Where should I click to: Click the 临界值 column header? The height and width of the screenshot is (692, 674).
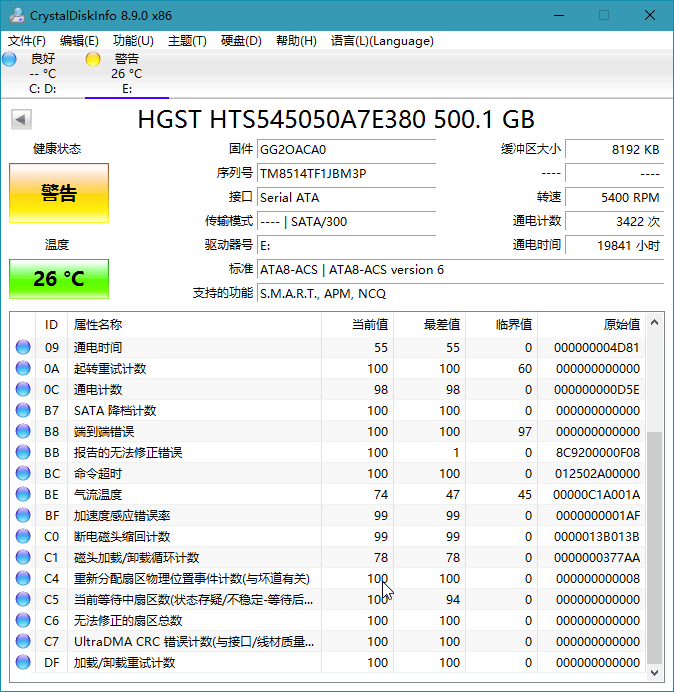[x=501, y=325]
